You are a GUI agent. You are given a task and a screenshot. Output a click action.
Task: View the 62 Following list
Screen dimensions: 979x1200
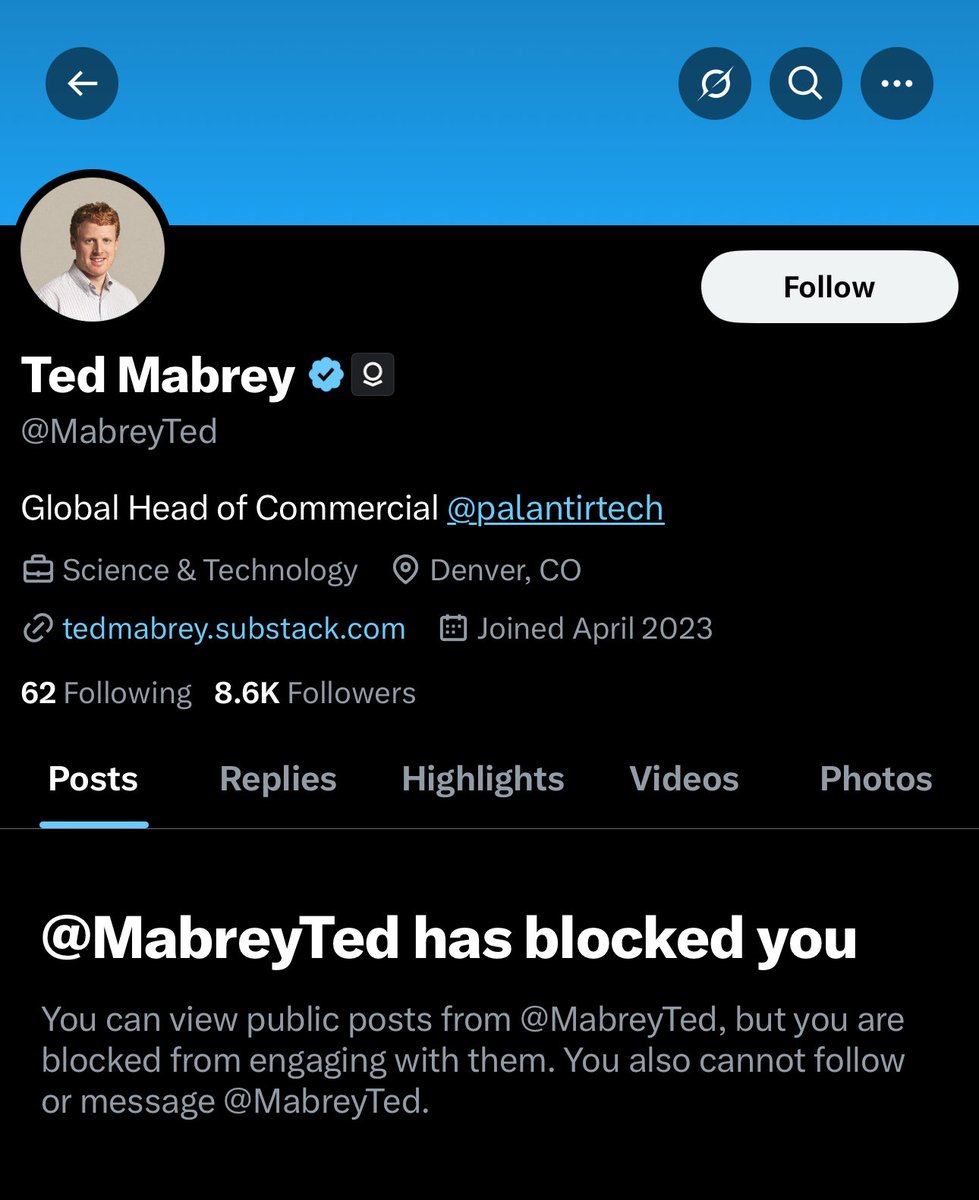tap(106, 693)
